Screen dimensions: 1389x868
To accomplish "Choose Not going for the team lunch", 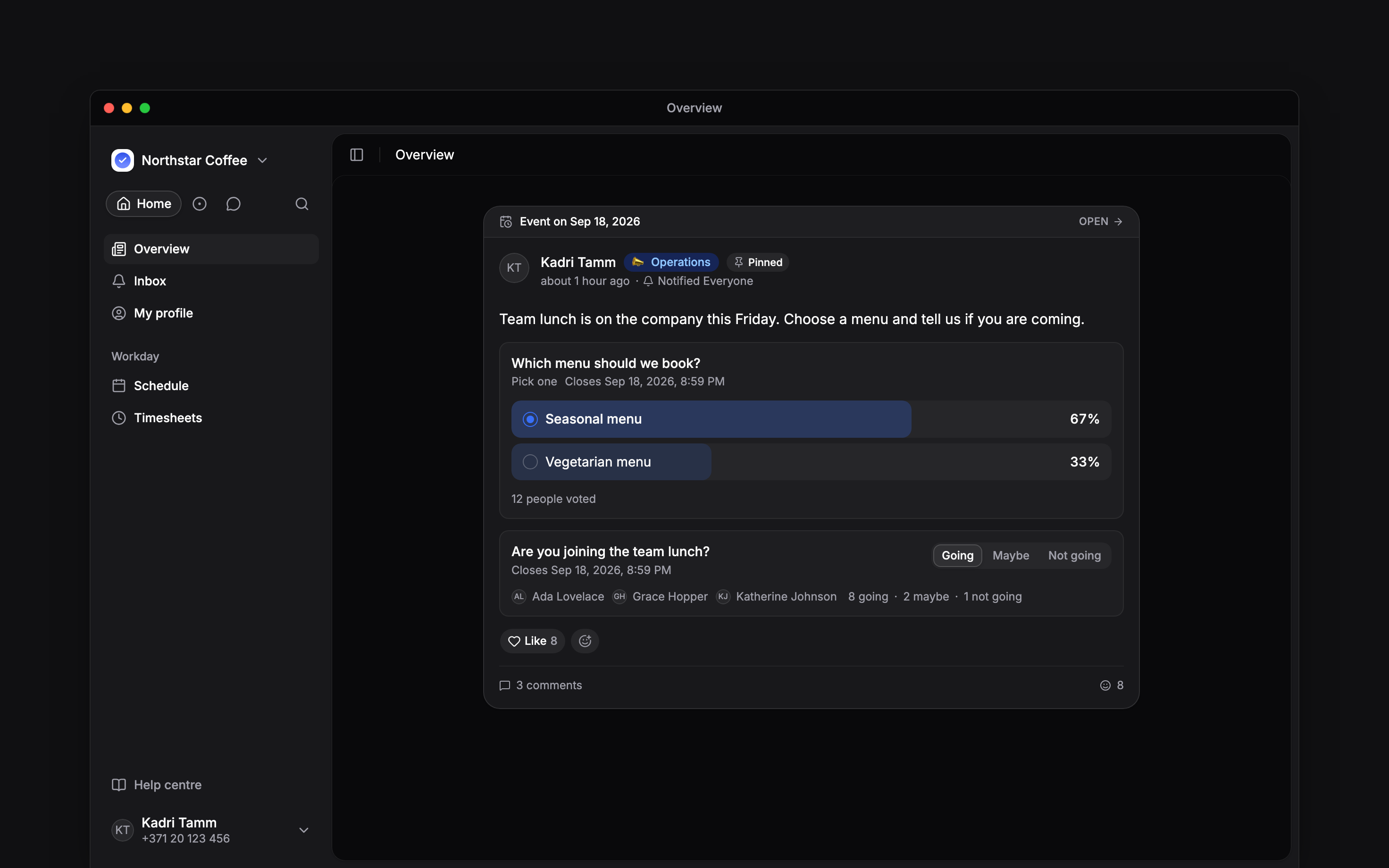I will pyautogui.click(x=1074, y=556).
